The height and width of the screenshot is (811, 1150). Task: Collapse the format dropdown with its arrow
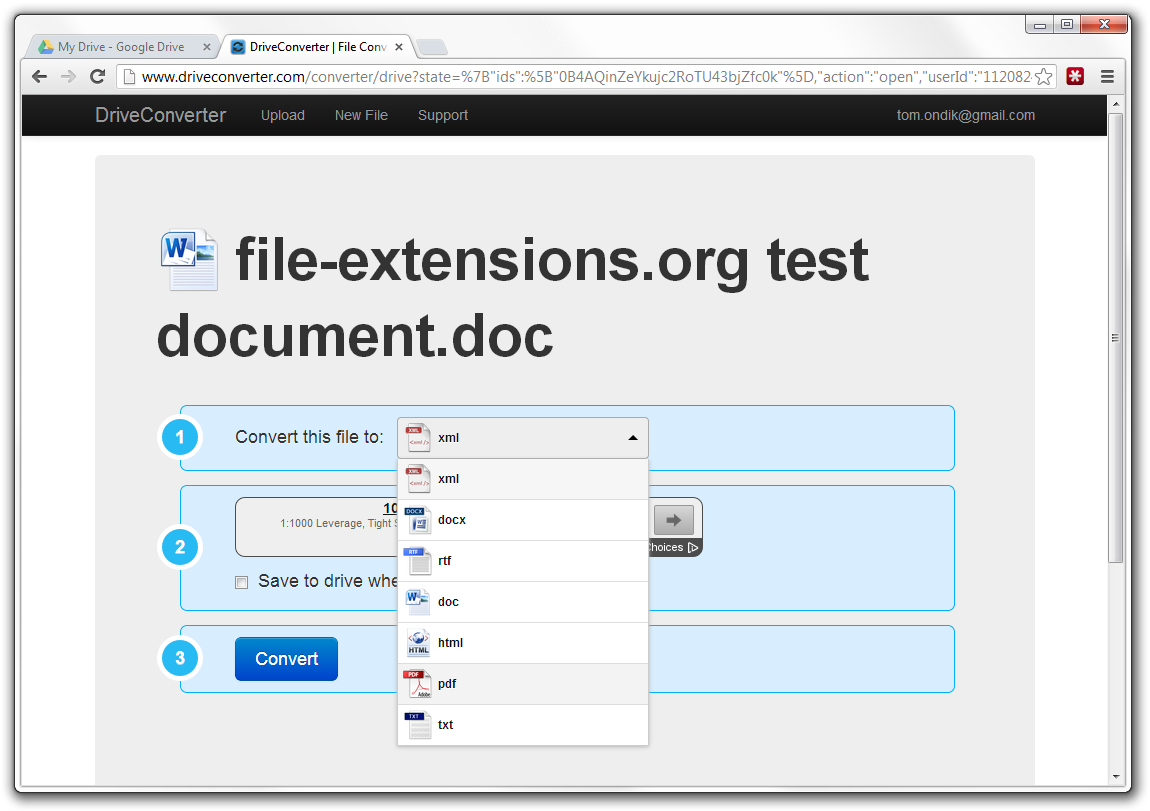(x=633, y=438)
